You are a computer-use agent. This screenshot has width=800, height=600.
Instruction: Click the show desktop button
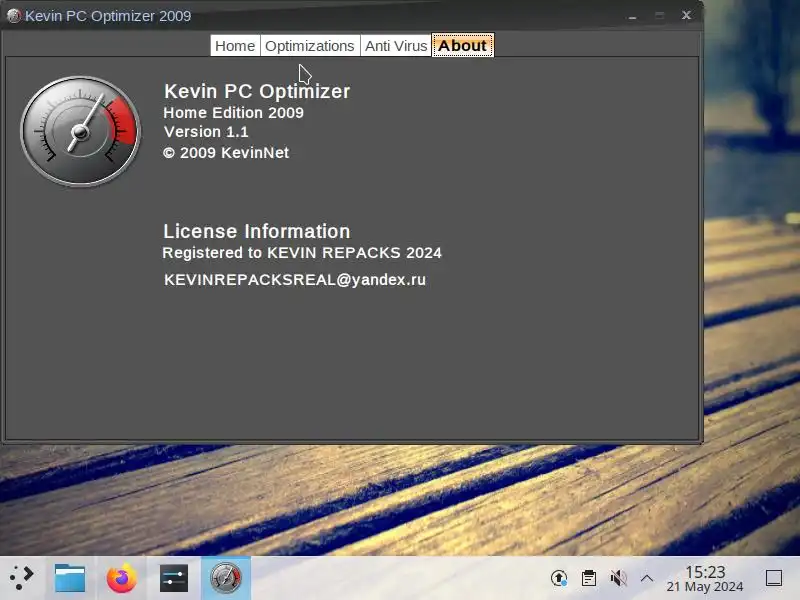(x=774, y=578)
